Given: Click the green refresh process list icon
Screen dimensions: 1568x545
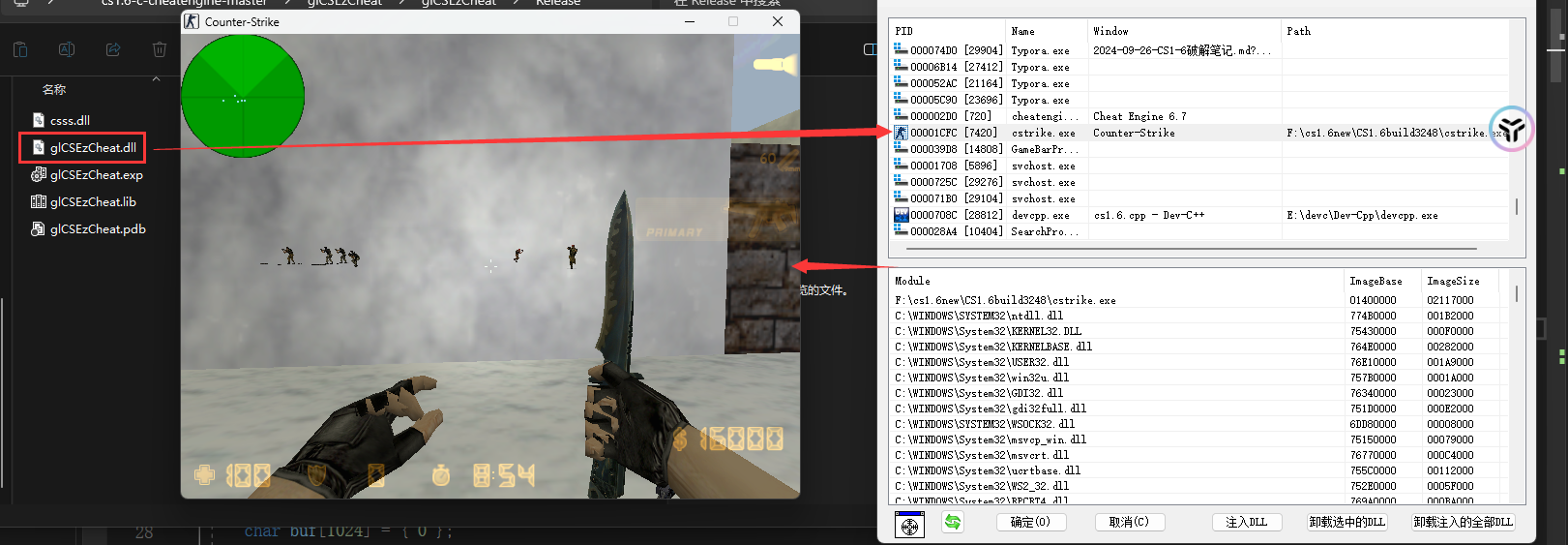Looking at the screenshot, I should pos(953,523).
